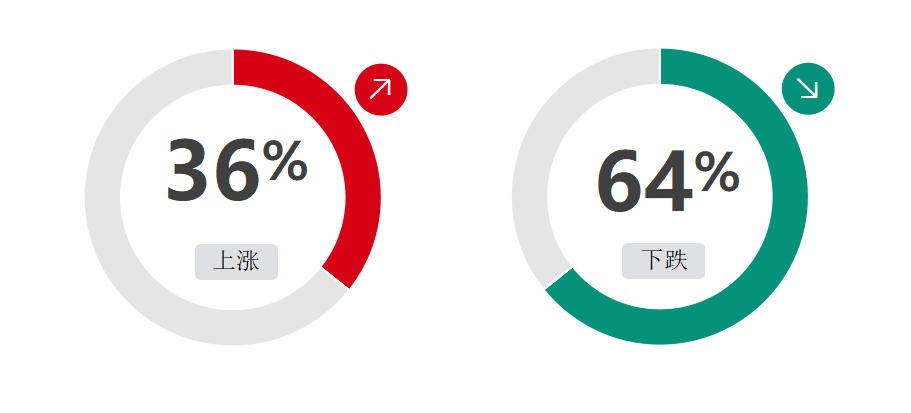The width and height of the screenshot is (911, 413).
Task: Select the 上涨 label badge
Action: click(x=236, y=261)
